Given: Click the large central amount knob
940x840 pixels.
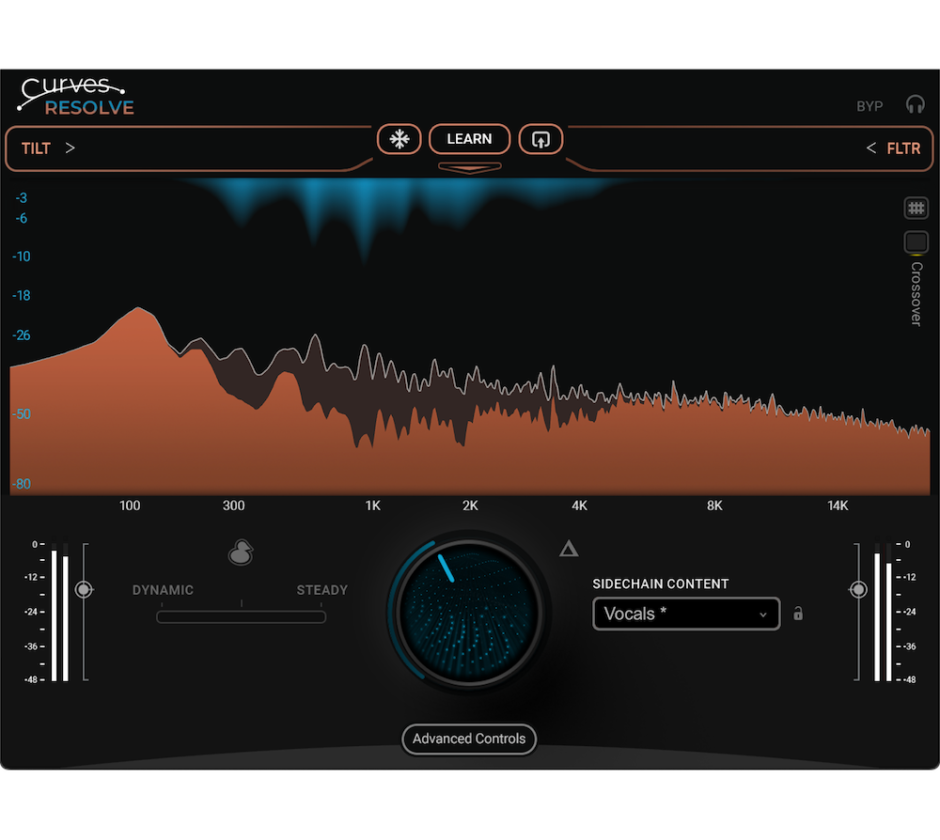Looking at the screenshot, I should point(469,610).
